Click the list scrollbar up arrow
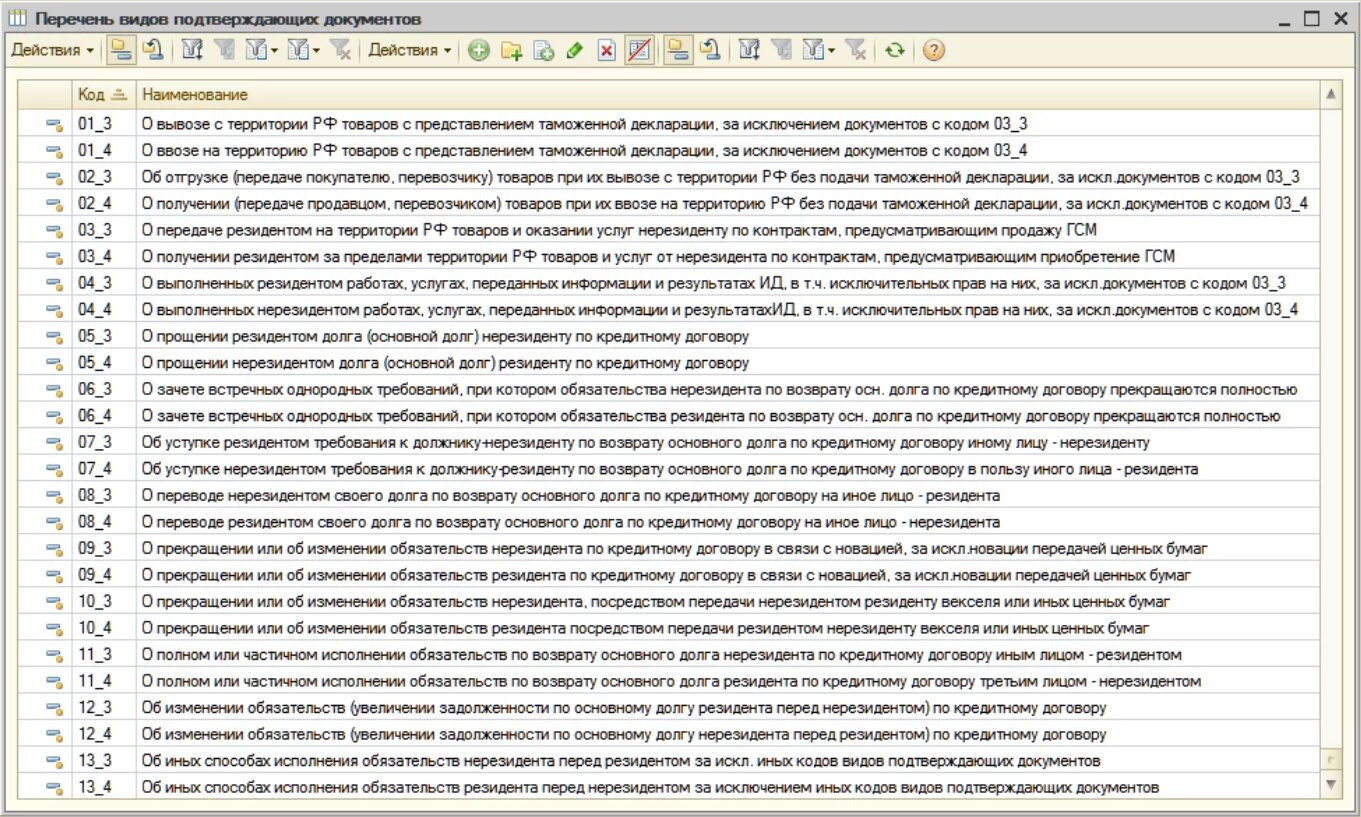This screenshot has height=817, width=1361. [1330, 94]
